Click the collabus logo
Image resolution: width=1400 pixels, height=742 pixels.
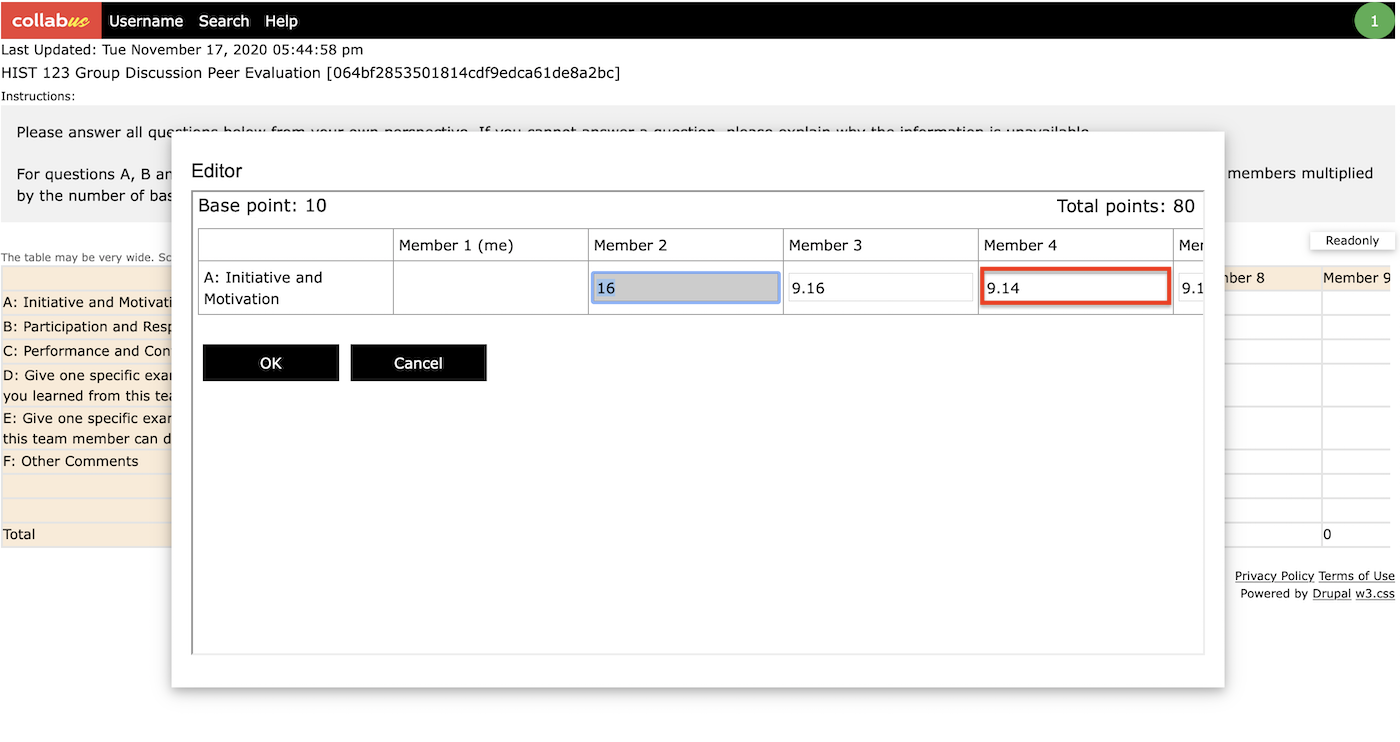51,20
